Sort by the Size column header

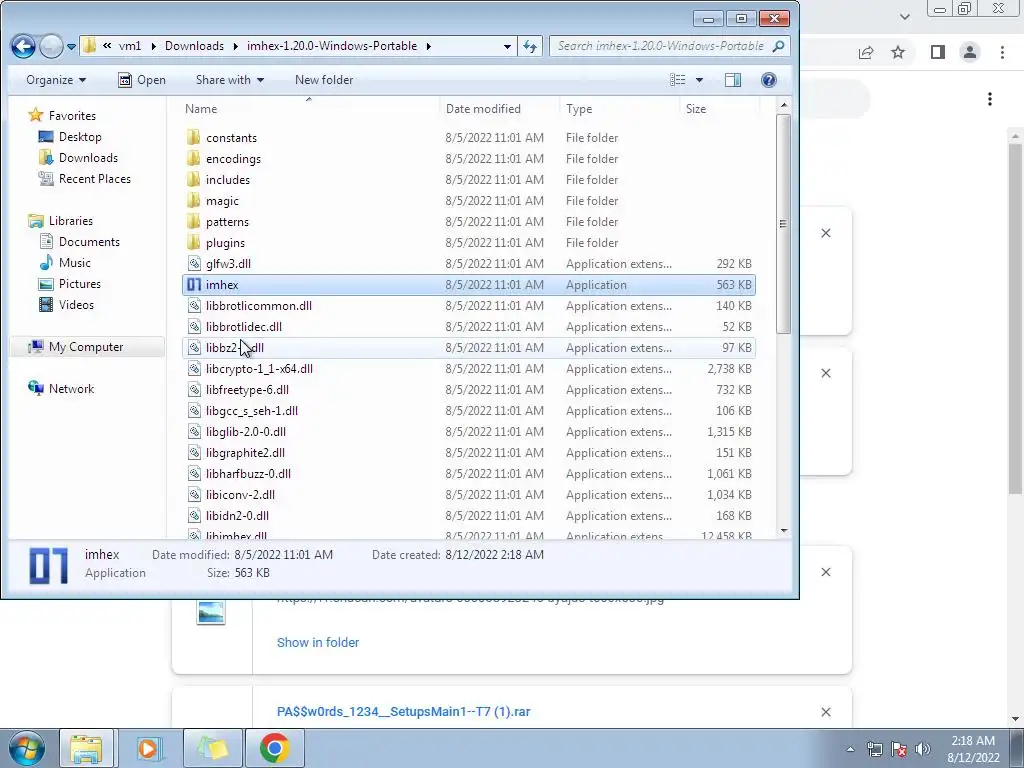[696, 108]
